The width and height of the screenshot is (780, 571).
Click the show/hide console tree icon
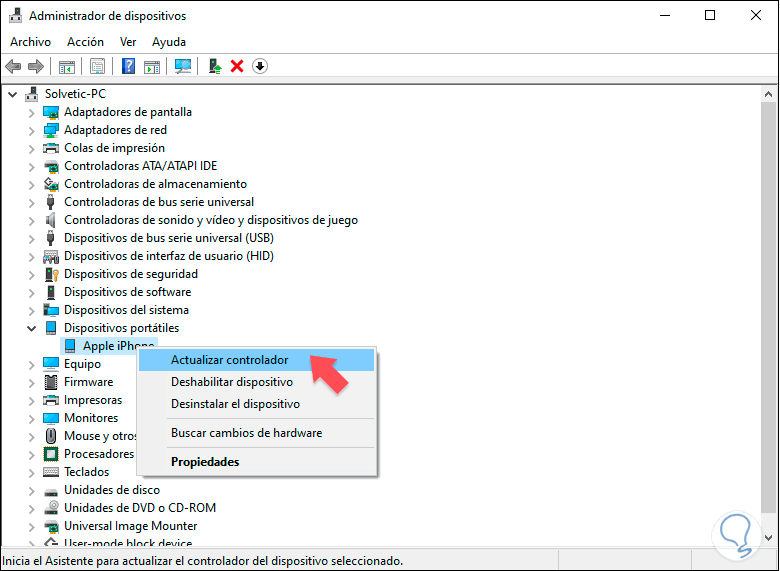click(x=67, y=66)
